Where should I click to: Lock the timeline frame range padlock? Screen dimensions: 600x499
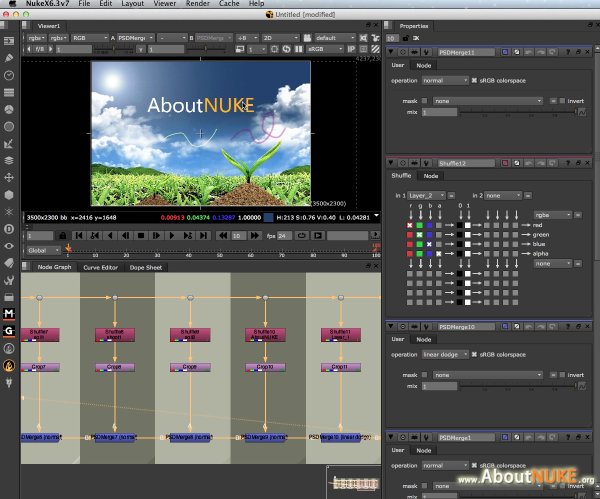click(x=63, y=235)
